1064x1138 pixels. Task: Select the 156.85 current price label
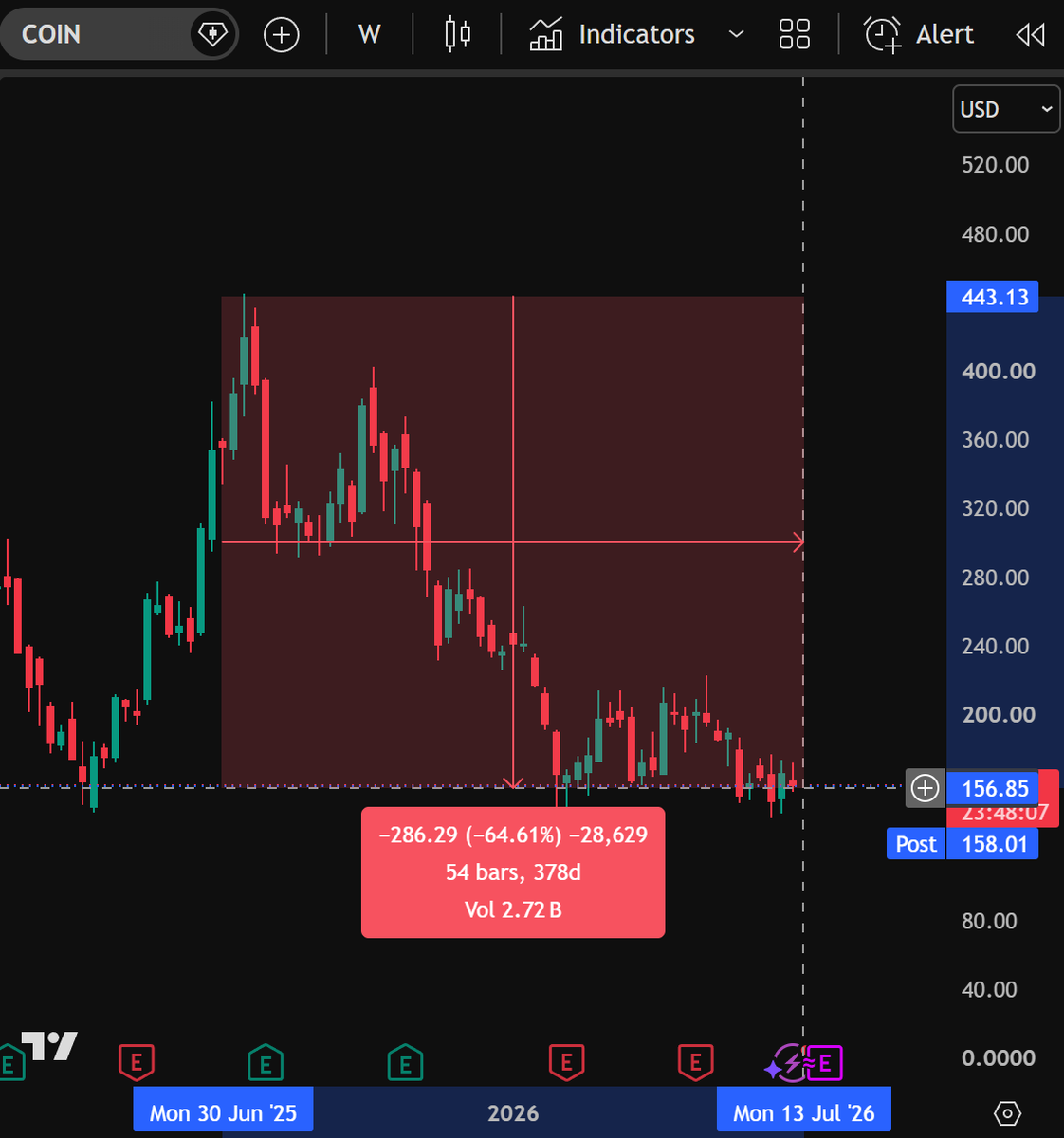(x=994, y=788)
